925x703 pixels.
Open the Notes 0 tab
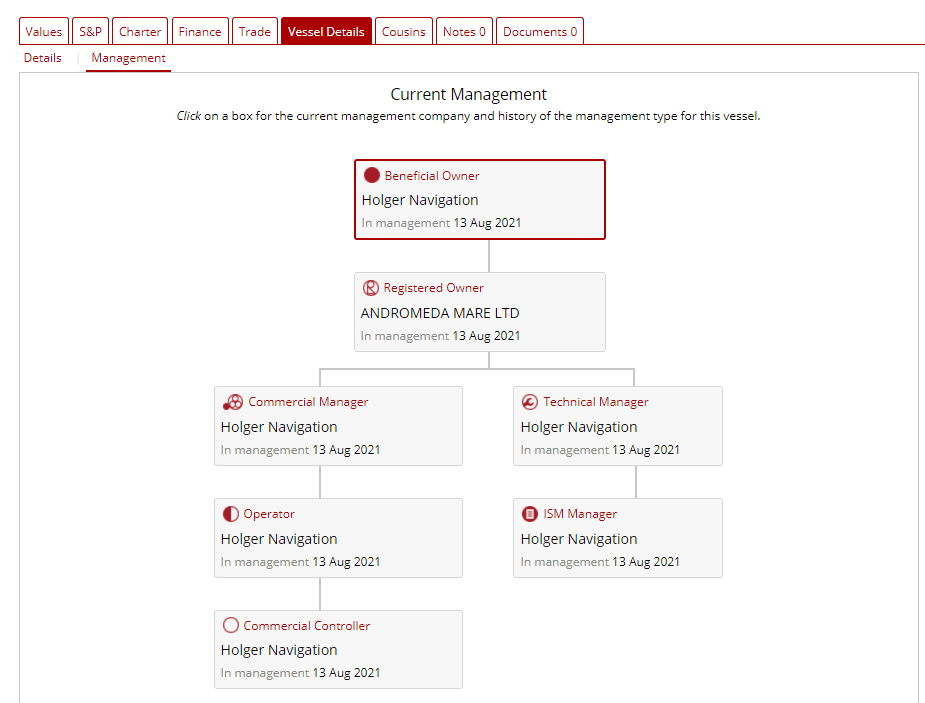click(x=464, y=31)
